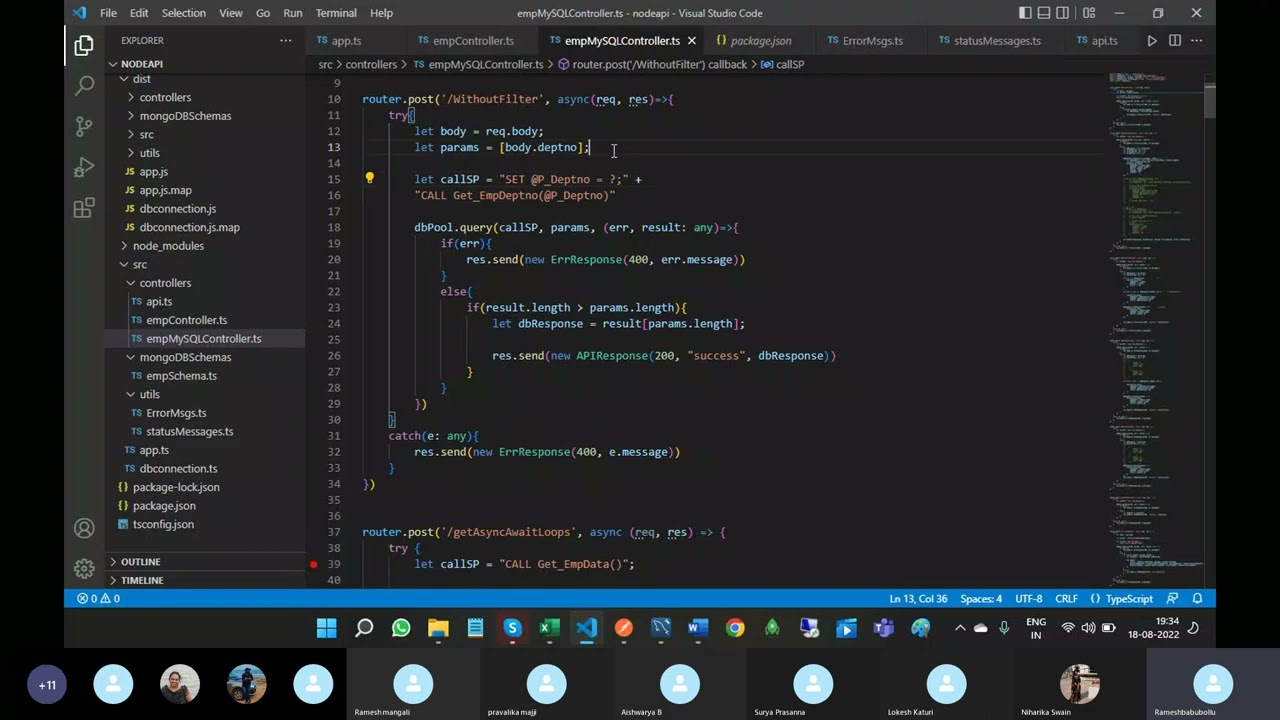Click the lightbulb code action on line 15
This screenshot has width=1280, height=720.
coord(369,179)
